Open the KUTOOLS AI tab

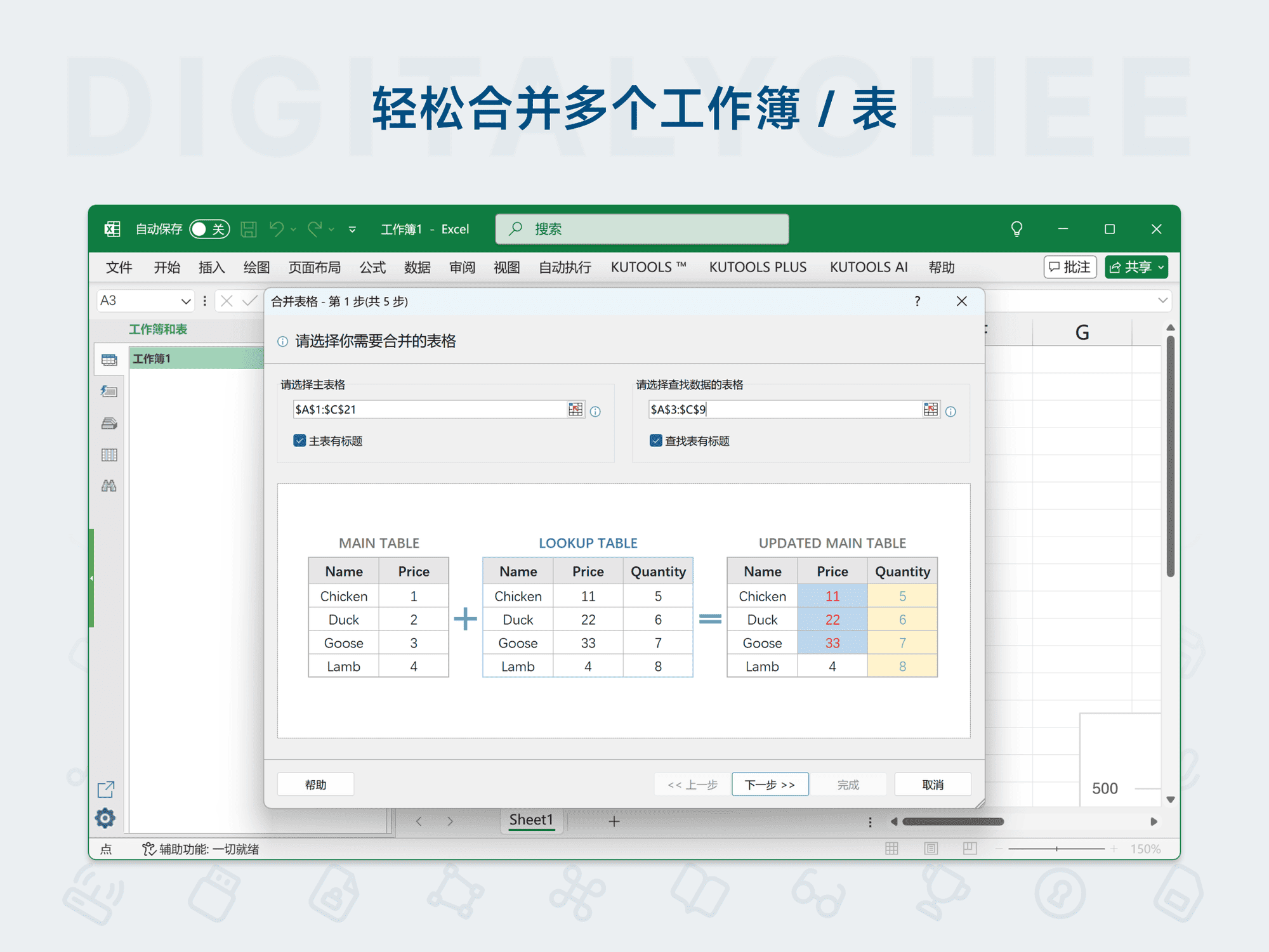click(869, 268)
